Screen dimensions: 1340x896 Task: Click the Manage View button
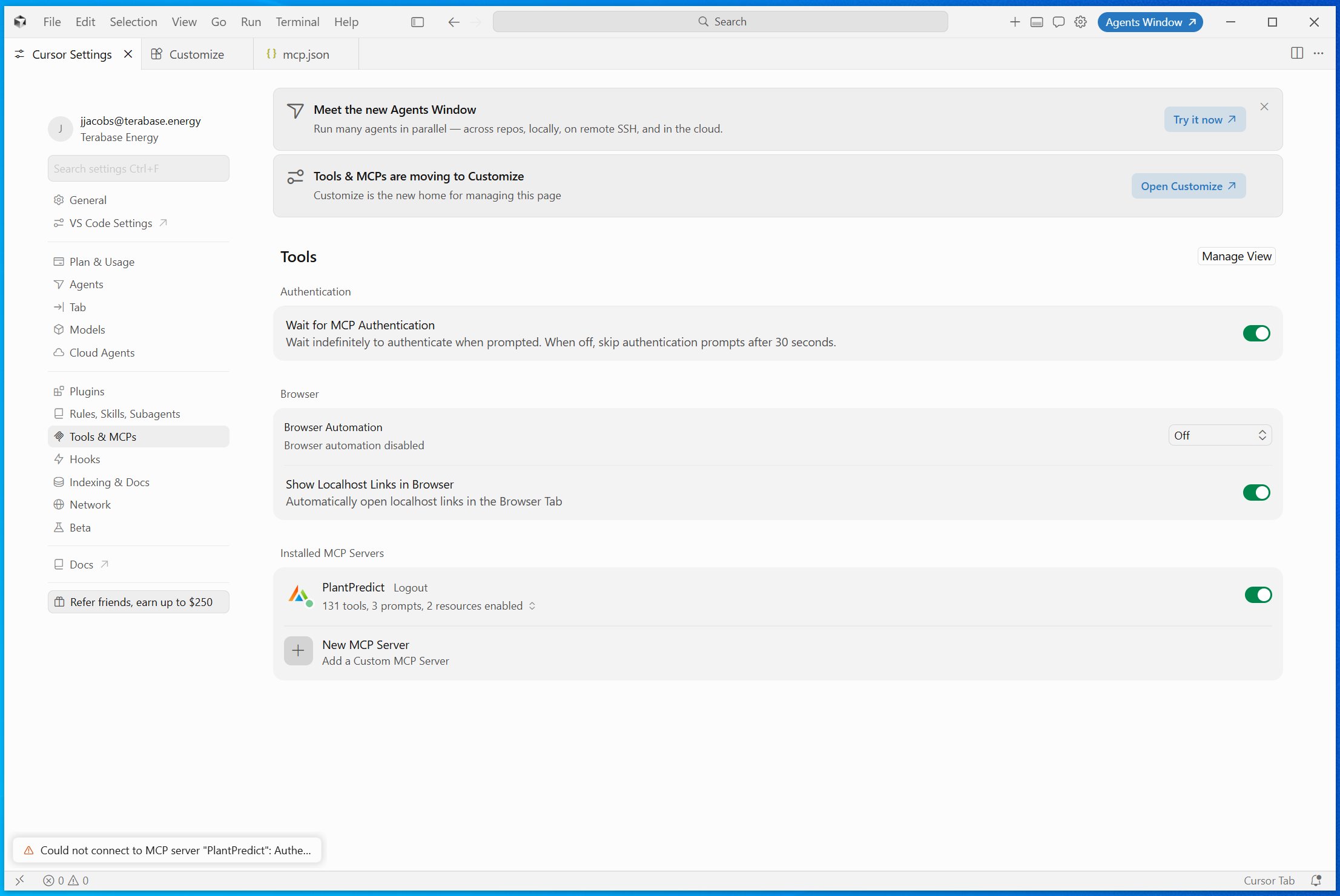1236,256
